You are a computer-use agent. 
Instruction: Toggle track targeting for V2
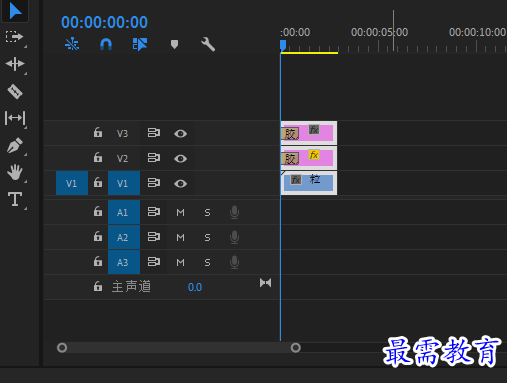pos(122,158)
